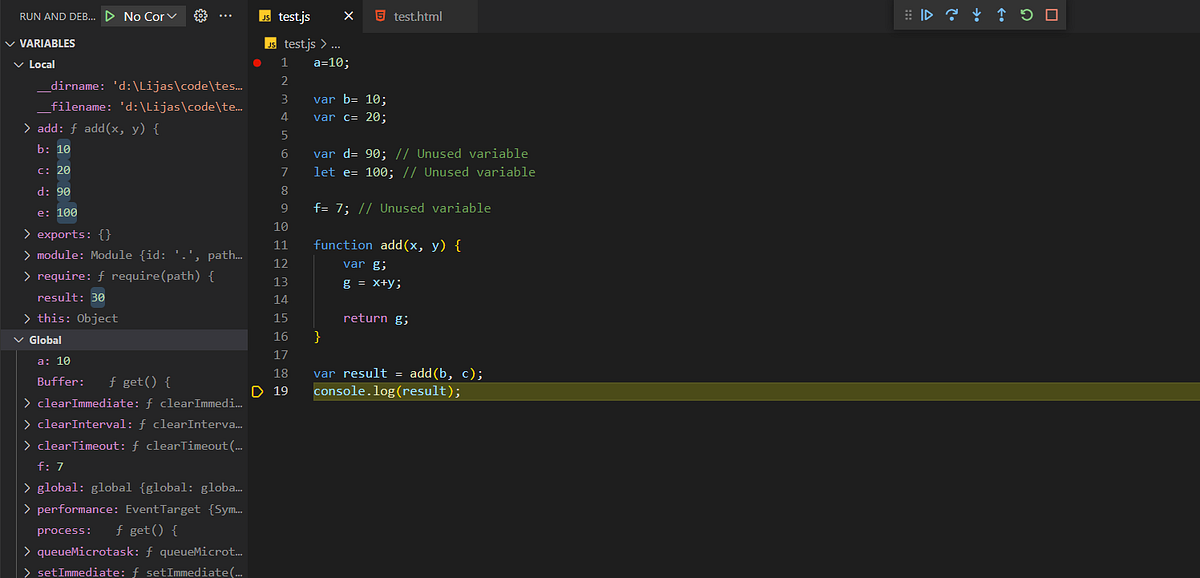Click the HTML file icon on test.html tab
This screenshot has height=578, width=1200.
(380, 16)
